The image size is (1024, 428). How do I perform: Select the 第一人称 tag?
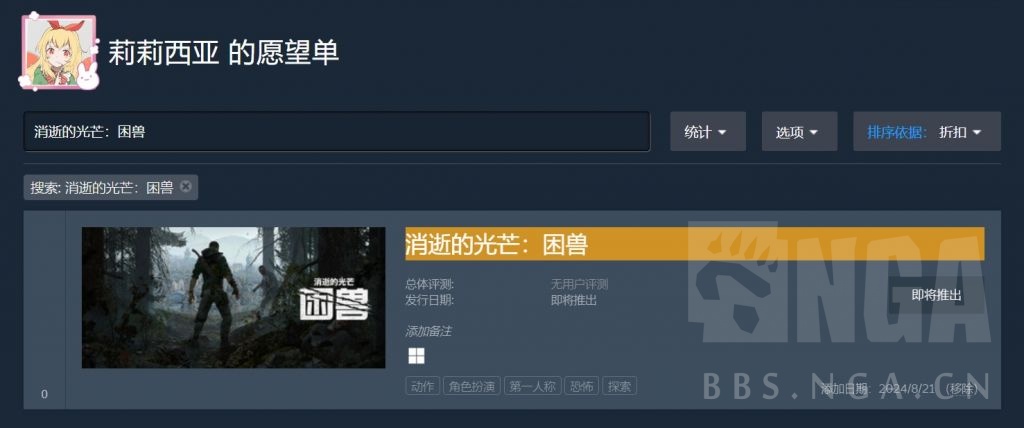pyautogui.click(x=533, y=386)
